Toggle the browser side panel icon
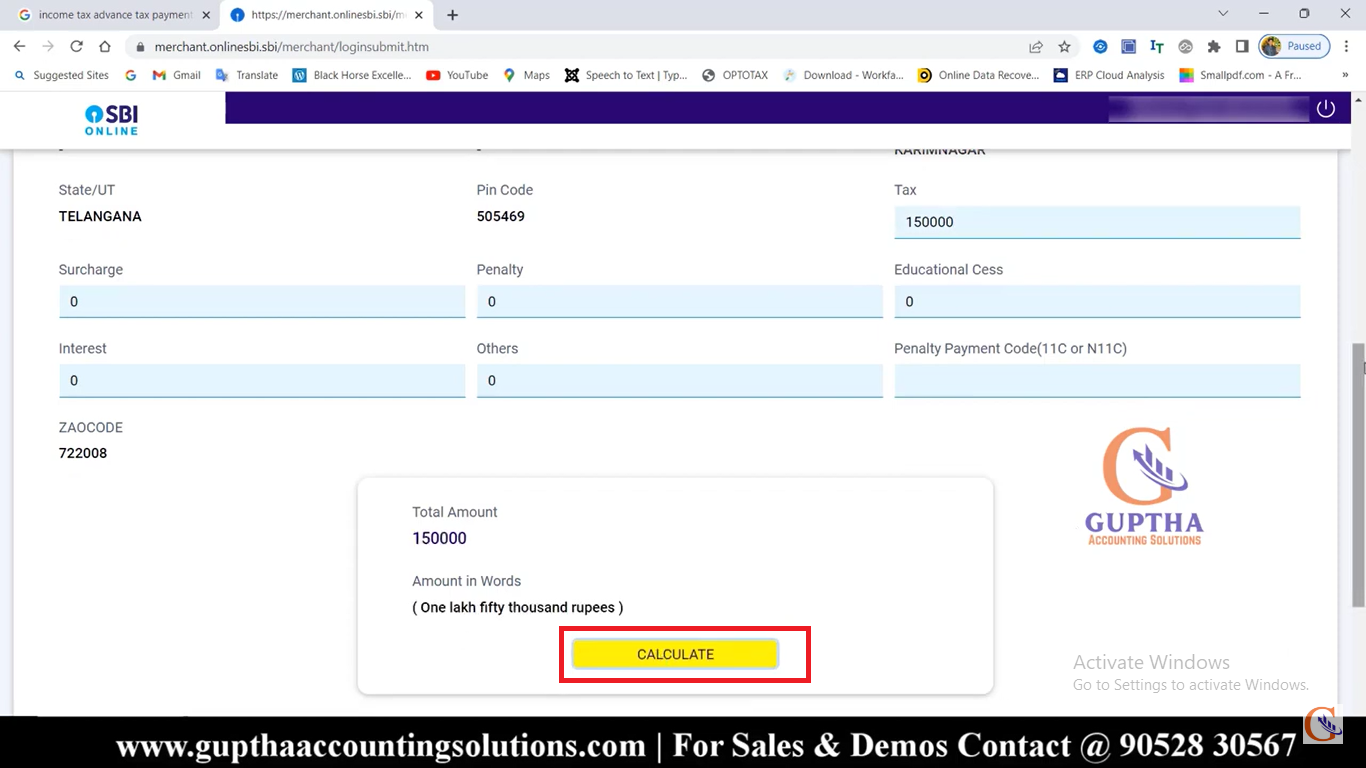Screen dimensions: 1366x768 1242,46
